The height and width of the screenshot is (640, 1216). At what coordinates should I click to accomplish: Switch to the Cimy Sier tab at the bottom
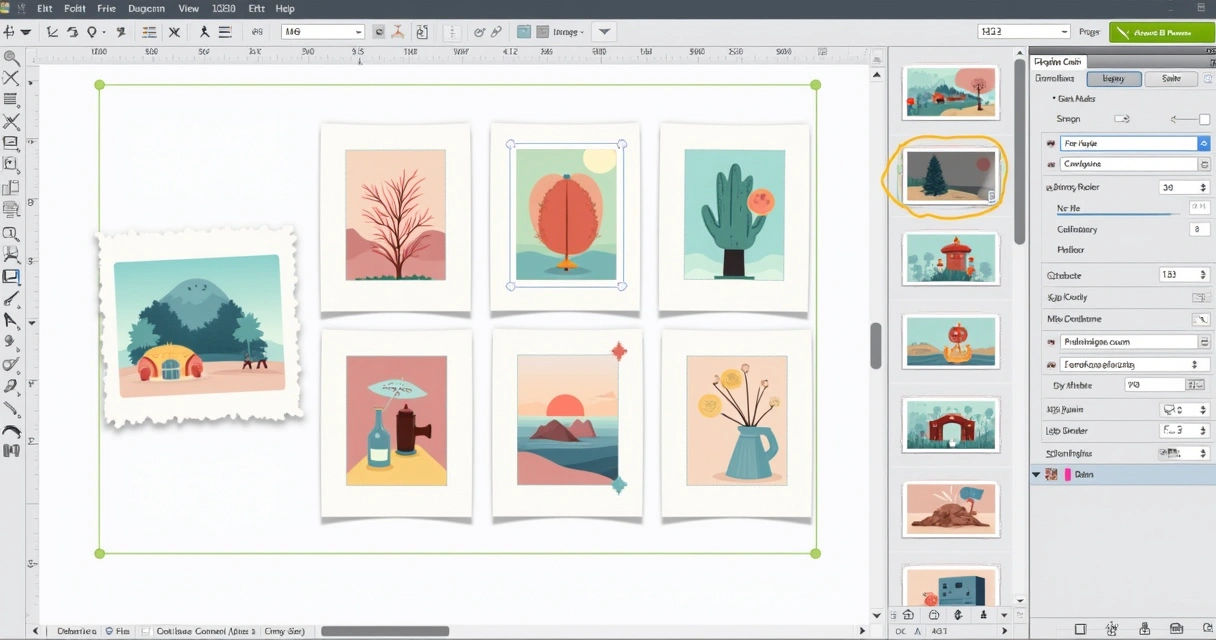point(285,632)
